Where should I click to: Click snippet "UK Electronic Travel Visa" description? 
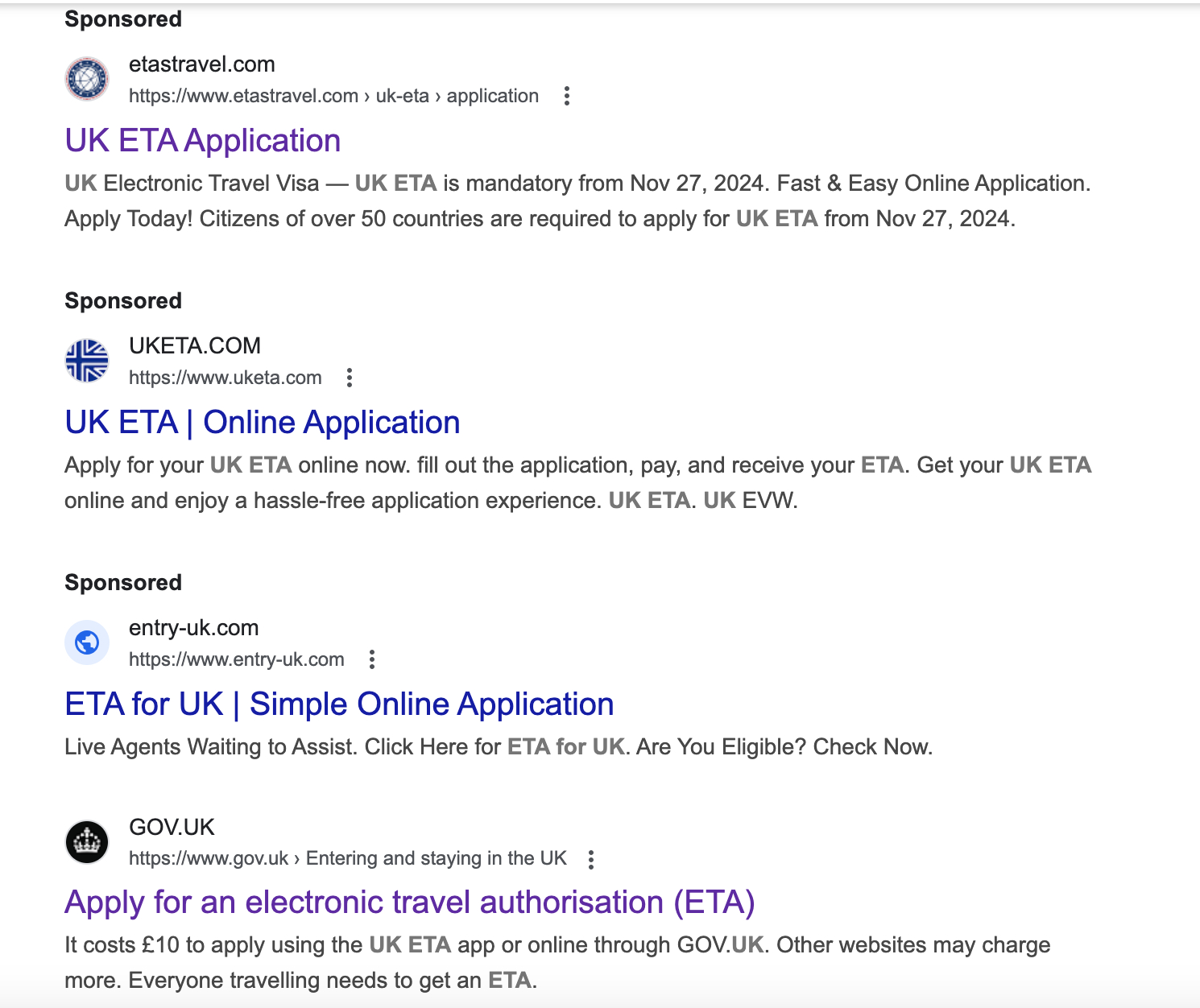tap(577, 200)
